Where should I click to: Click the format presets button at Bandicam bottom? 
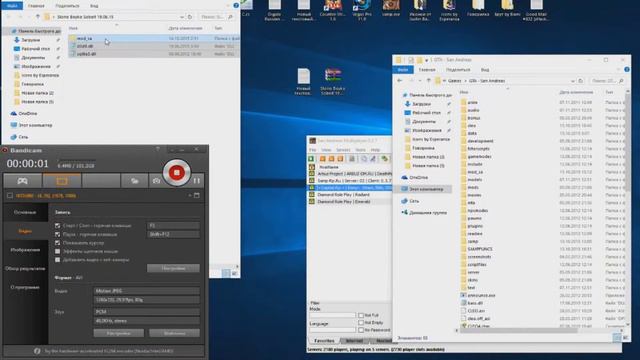pos(174,333)
